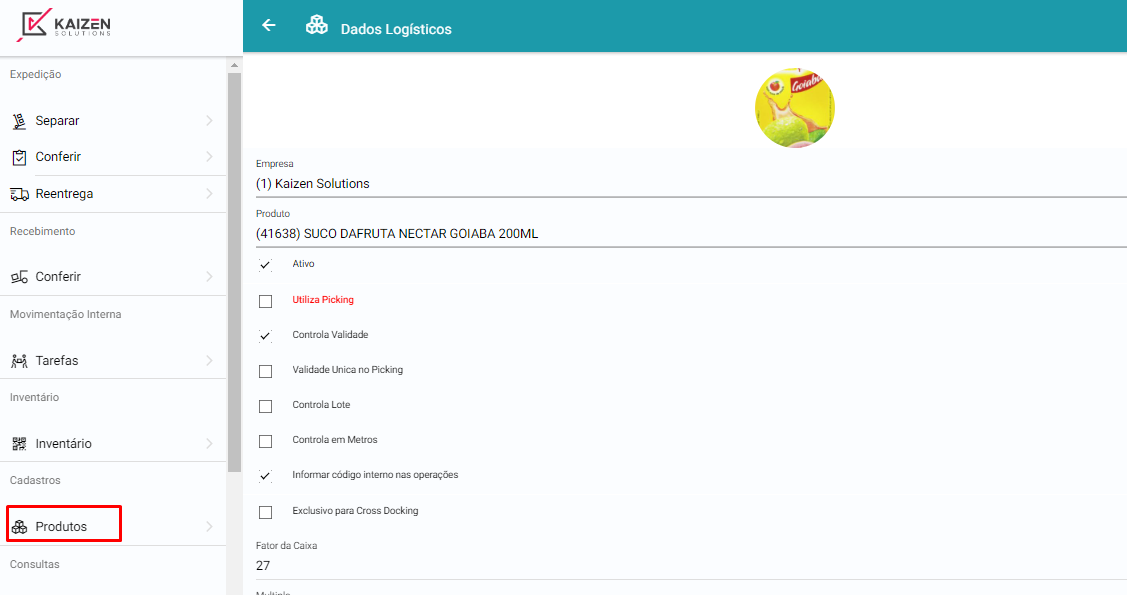Expand the Expedição Conferir chevron
This screenshot has width=1127, height=595.
209,157
